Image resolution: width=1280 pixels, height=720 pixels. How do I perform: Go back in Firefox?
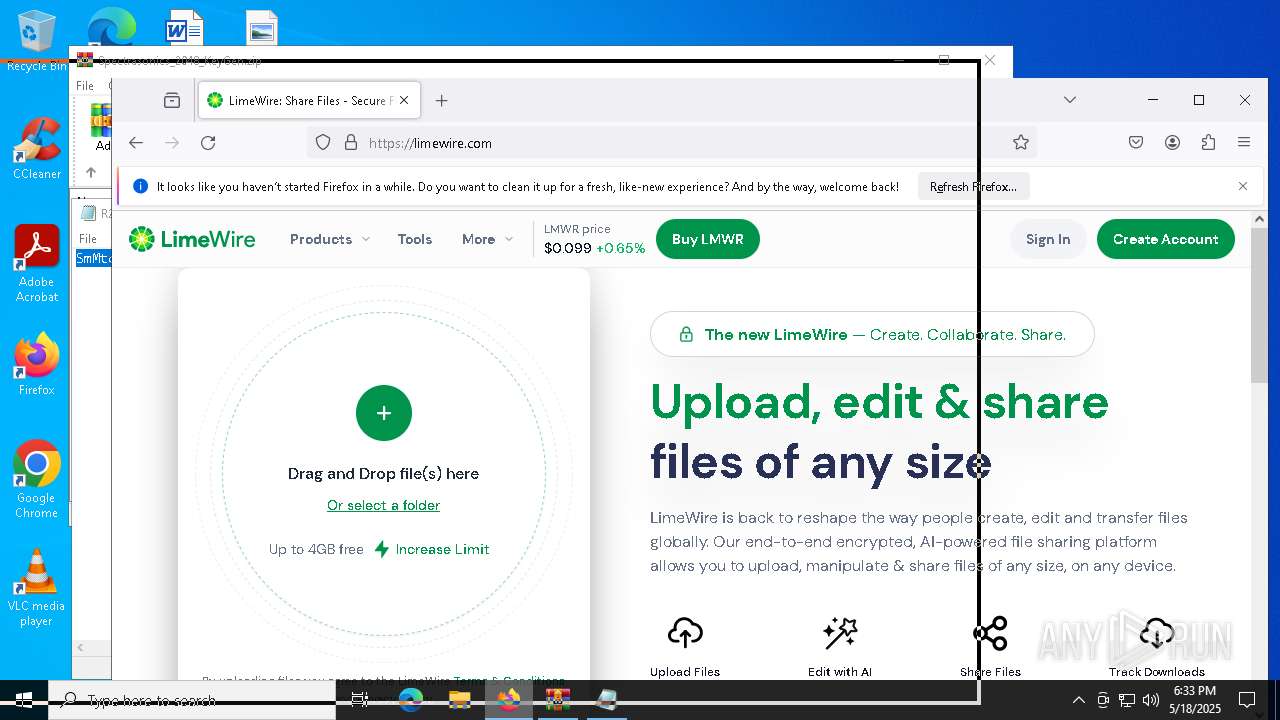pos(136,143)
